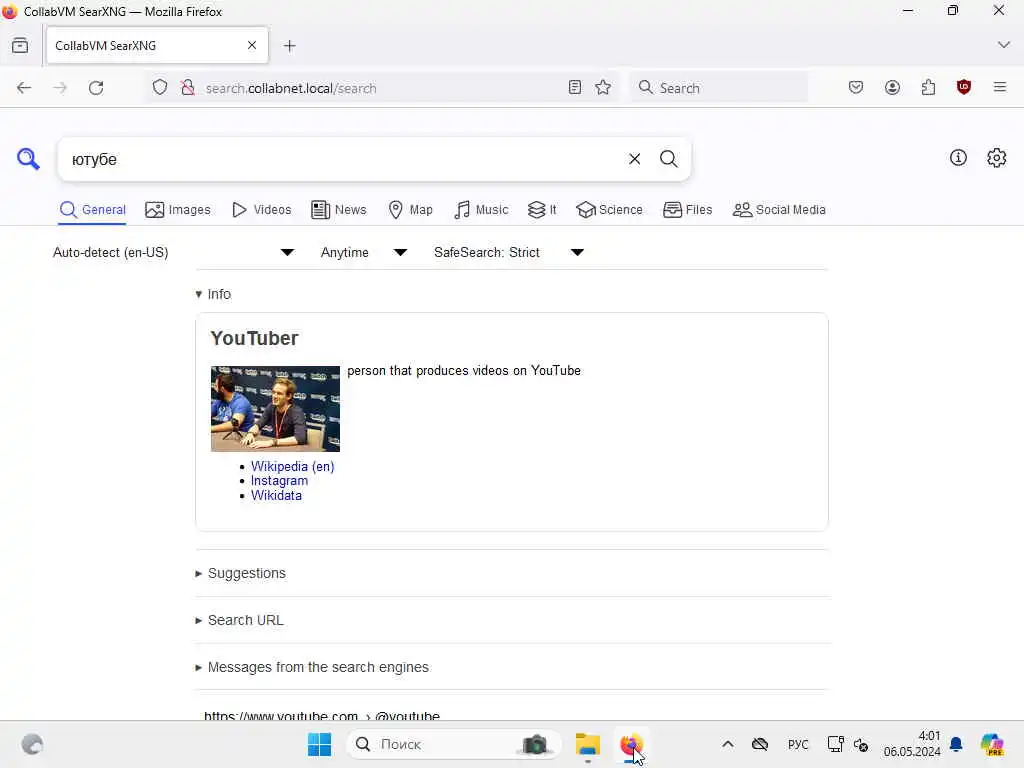The width and height of the screenshot is (1024, 768).
Task: Click the Firefox Search box
Action: [718, 88]
